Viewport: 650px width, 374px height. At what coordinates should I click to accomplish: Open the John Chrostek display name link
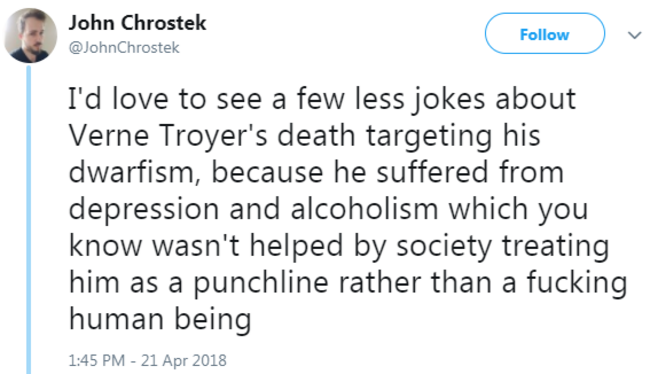coord(137,23)
